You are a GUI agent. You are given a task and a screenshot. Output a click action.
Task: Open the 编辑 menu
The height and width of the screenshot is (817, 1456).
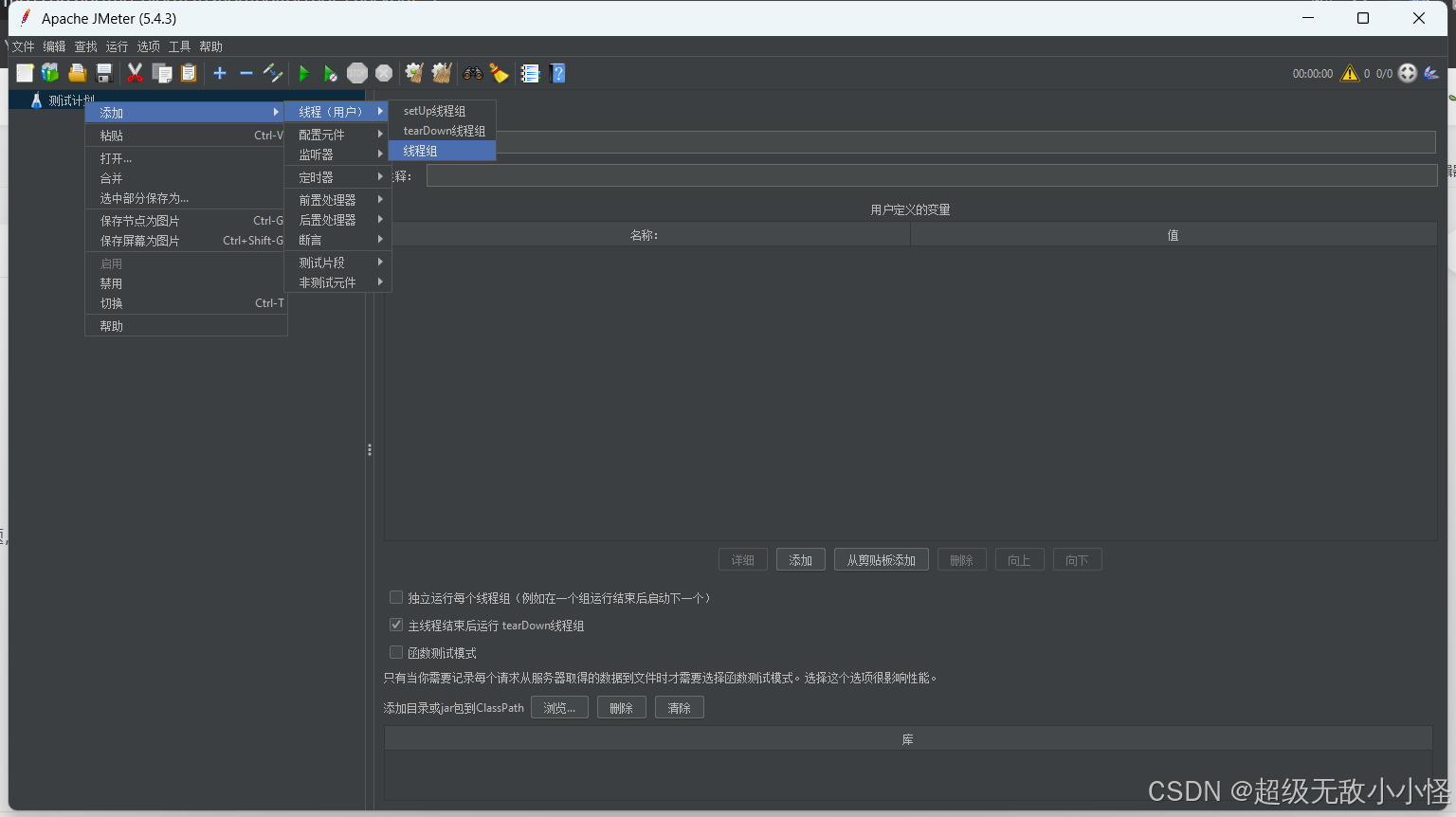click(x=55, y=46)
